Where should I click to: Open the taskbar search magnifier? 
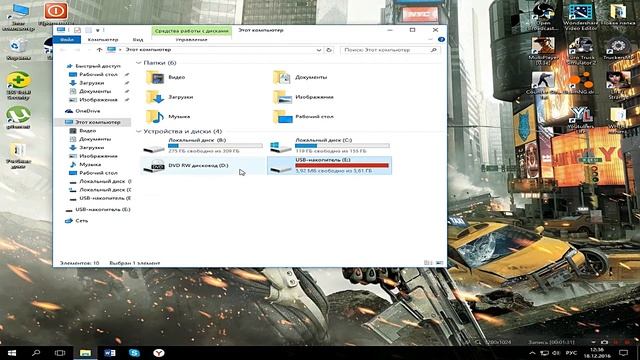pos(36,353)
